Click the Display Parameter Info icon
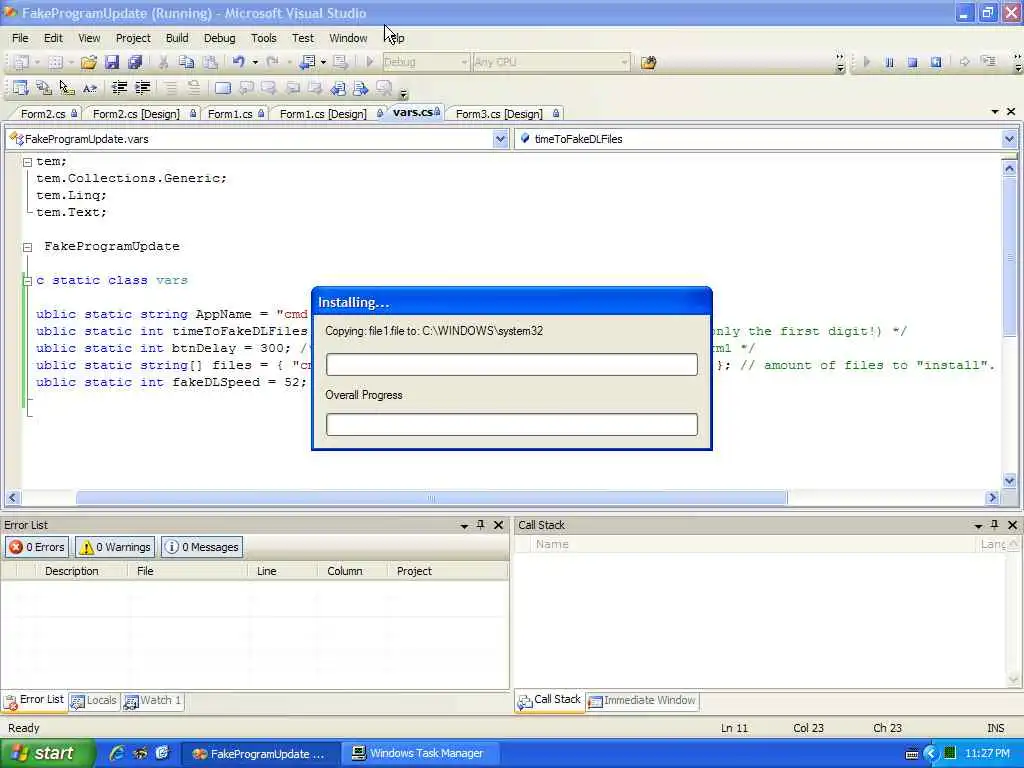Screen dimensions: 1024x768 [44, 88]
